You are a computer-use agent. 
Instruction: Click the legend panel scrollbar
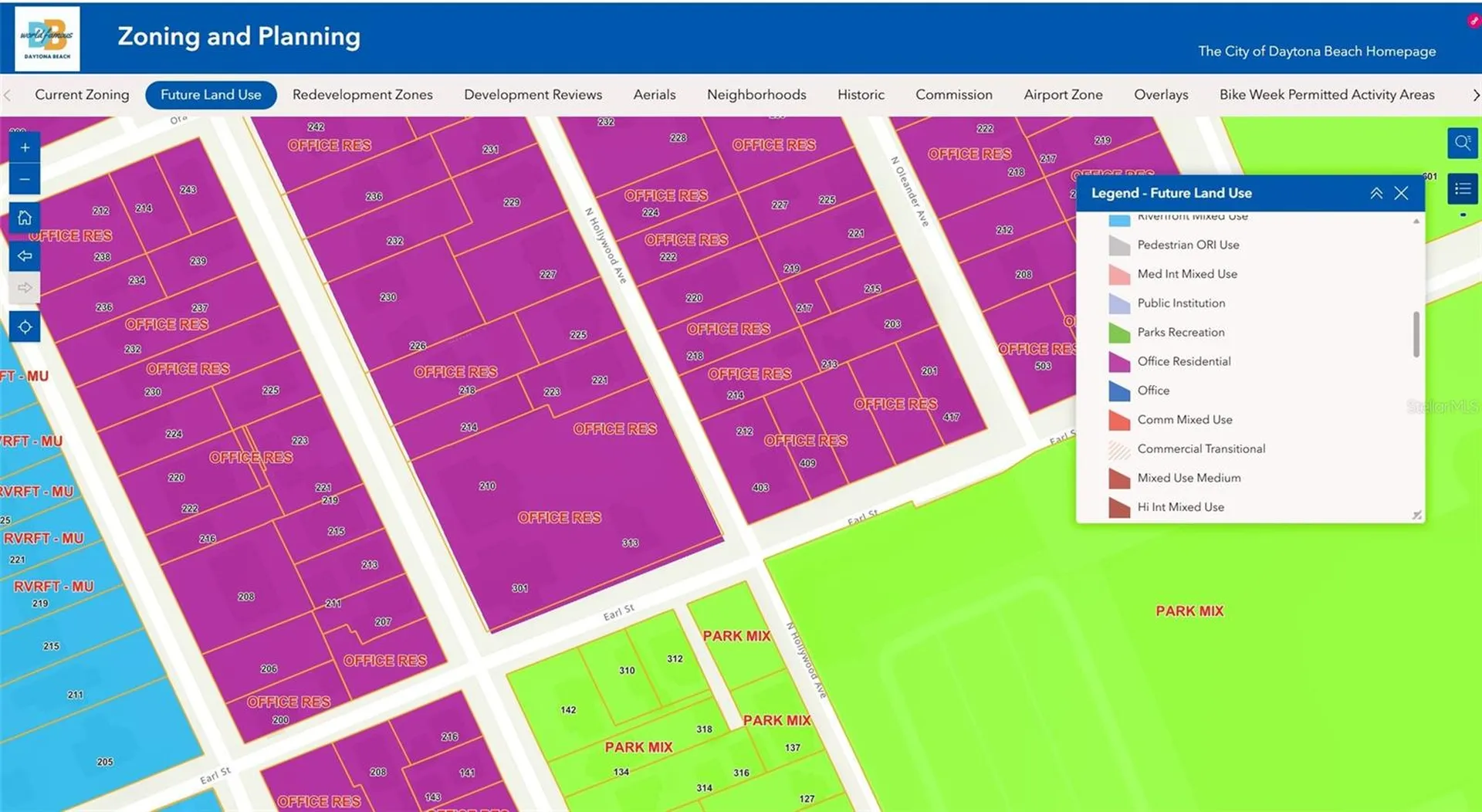(x=1416, y=335)
